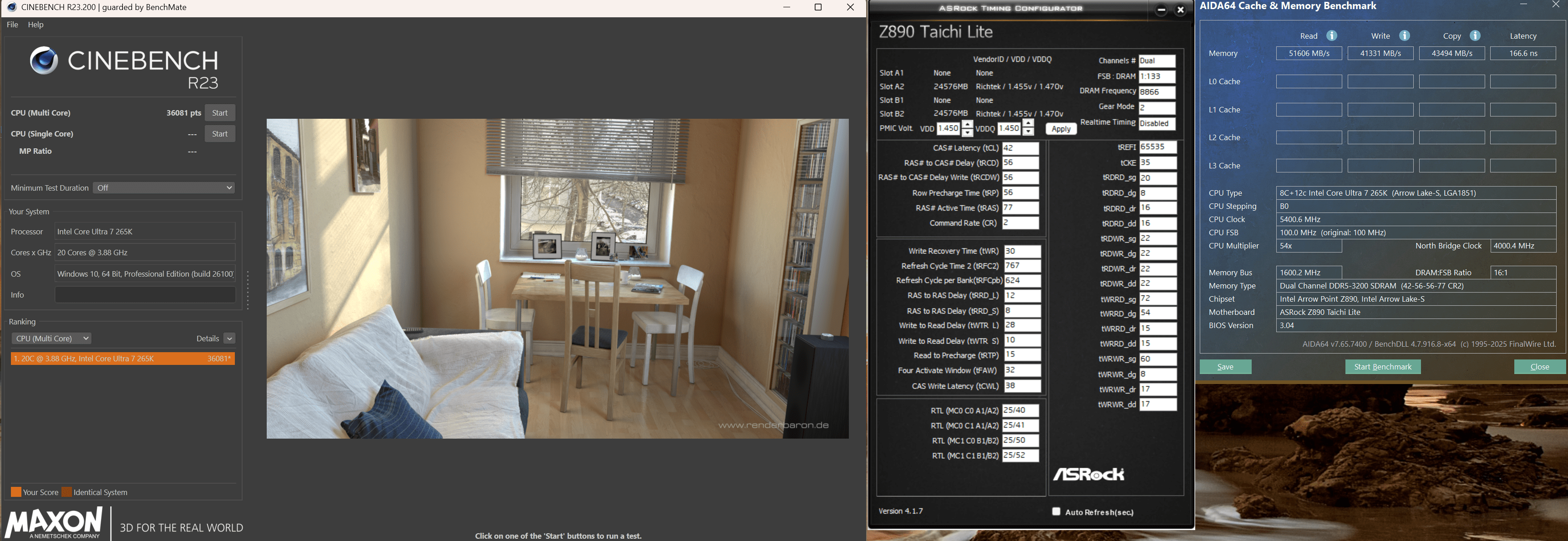Close the ASRock Timing Configurator window

pos(1180,10)
